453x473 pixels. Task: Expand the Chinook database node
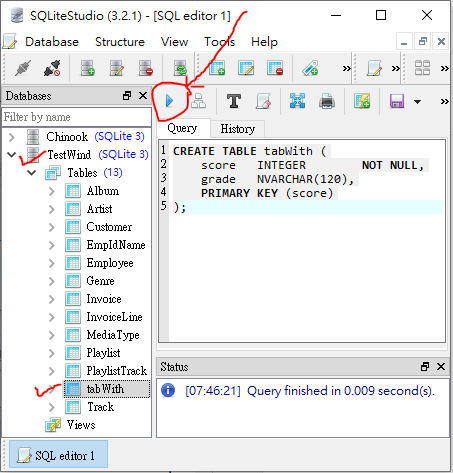coord(12,137)
